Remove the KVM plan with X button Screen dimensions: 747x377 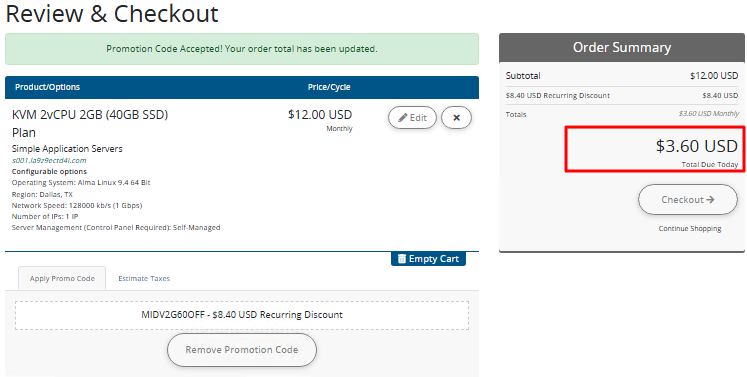click(456, 118)
